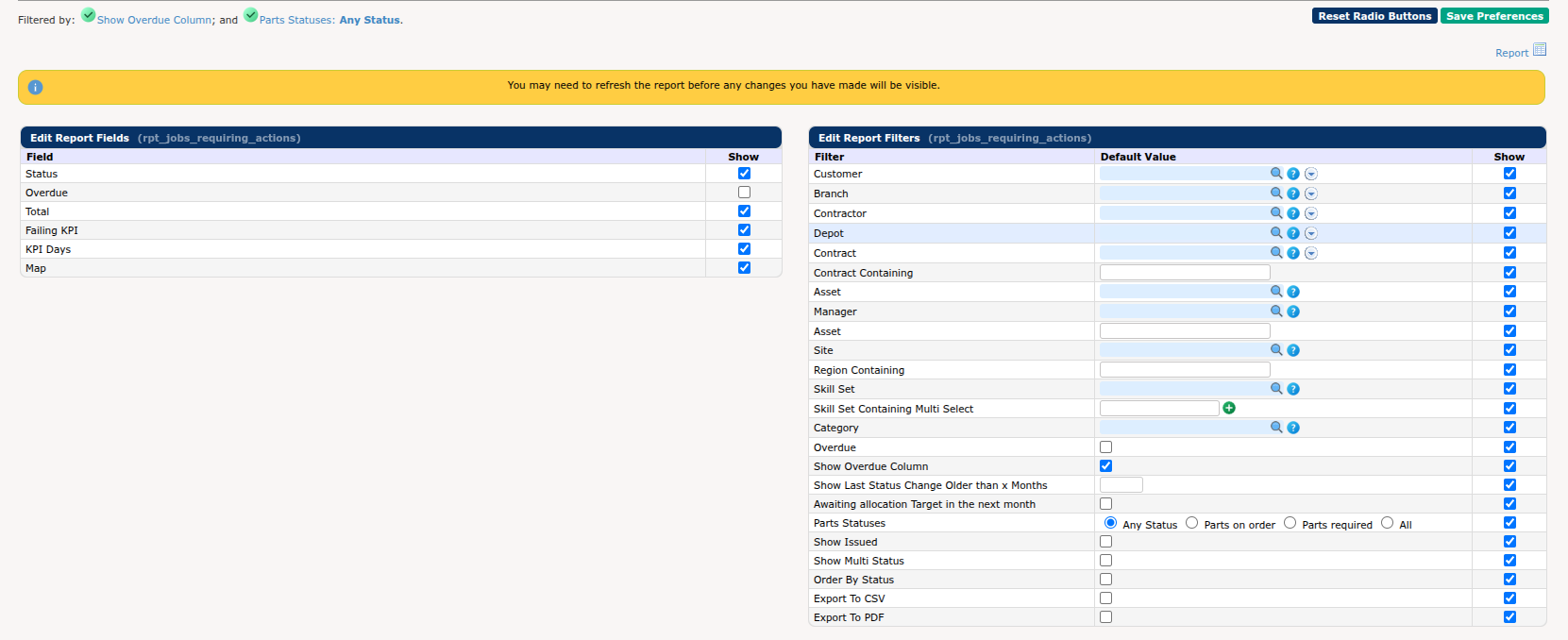1568x640 pixels.
Task: Click the report grid icon next to Report
Action: coord(1540,49)
